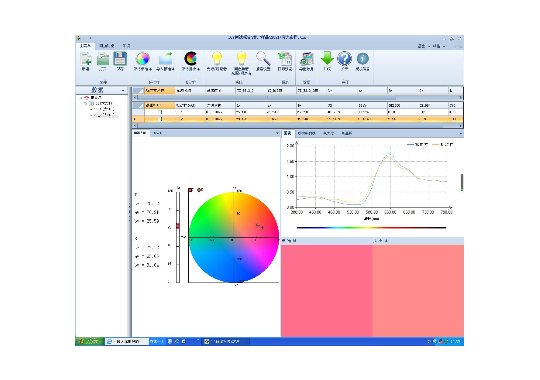540x380 pixels.
Task: Select the highlighted last leaf in data tree
Action: pyautogui.click(x=106, y=115)
